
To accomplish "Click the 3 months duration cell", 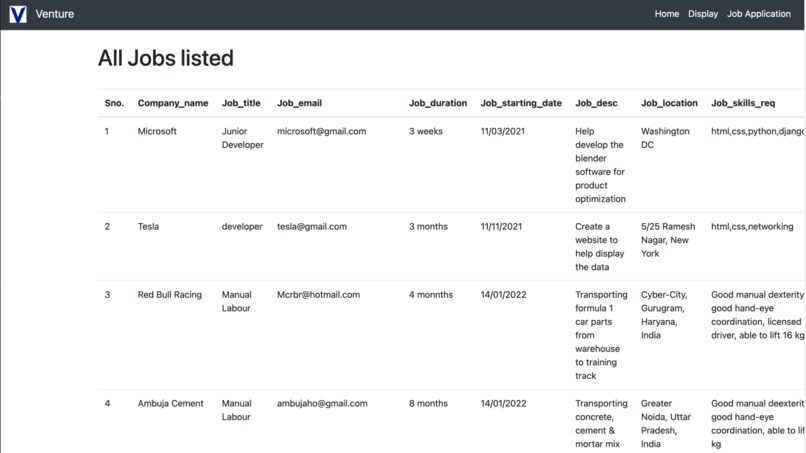I will [x=428, y=226].
